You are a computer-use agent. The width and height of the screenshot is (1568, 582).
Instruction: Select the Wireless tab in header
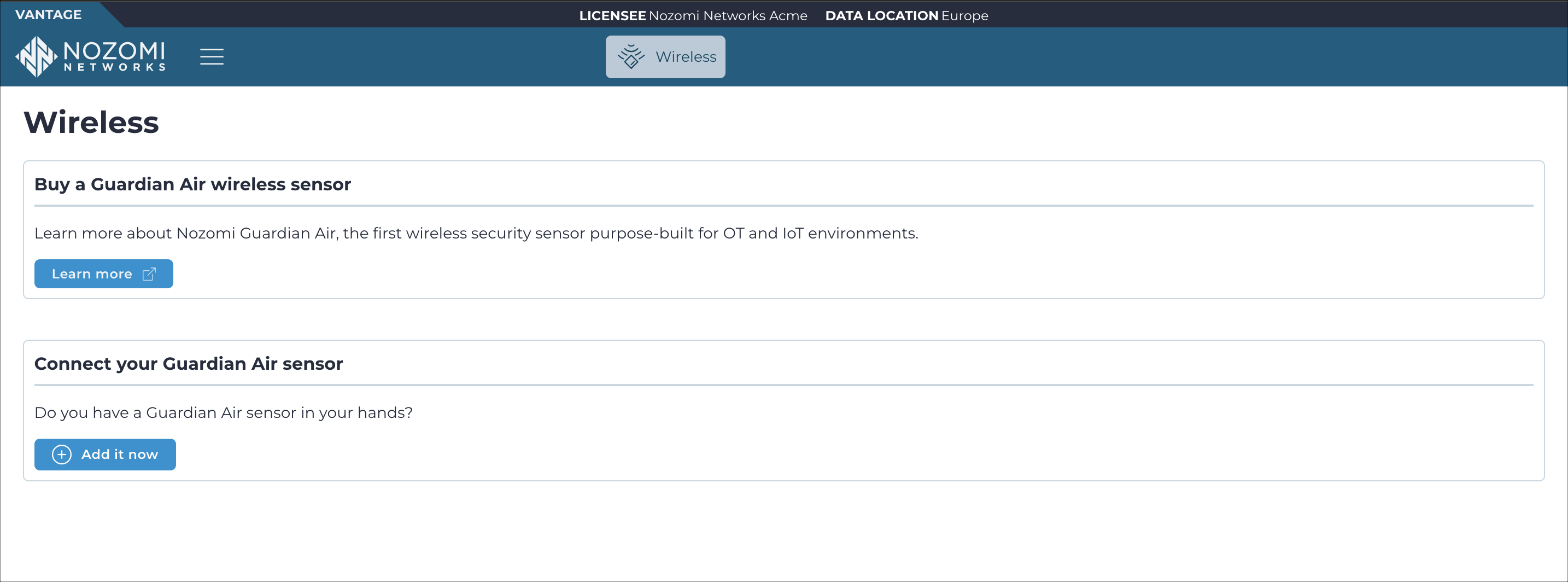pyautogui.click(x=665, y=57)
